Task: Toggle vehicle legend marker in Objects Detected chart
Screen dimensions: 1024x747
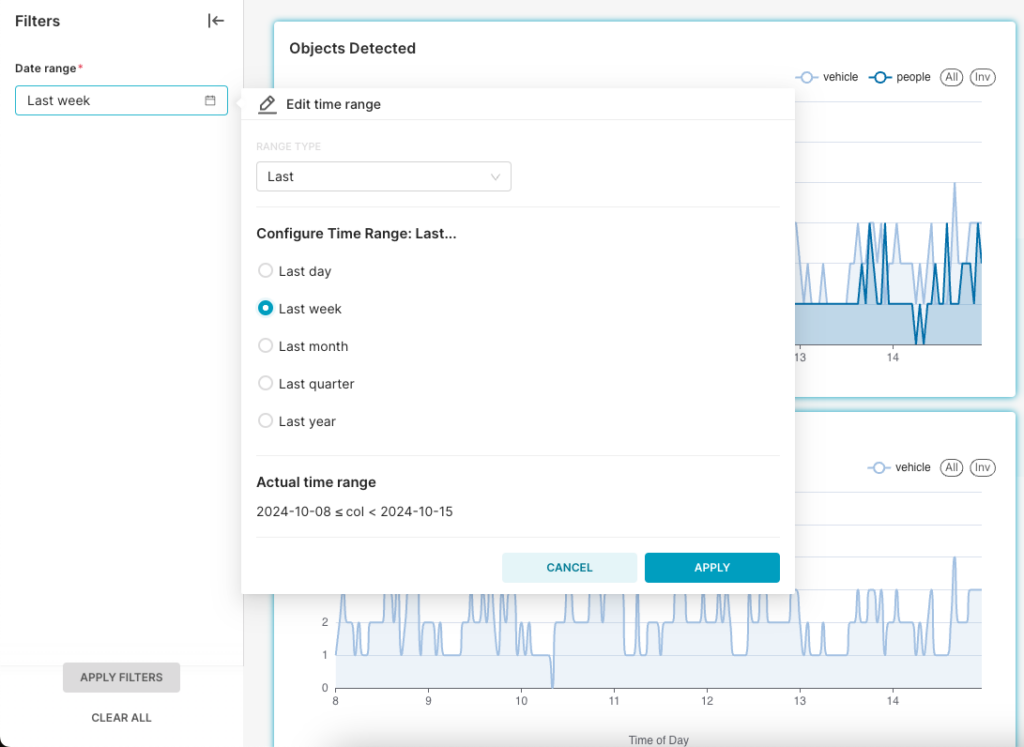Action: (807, 77)
